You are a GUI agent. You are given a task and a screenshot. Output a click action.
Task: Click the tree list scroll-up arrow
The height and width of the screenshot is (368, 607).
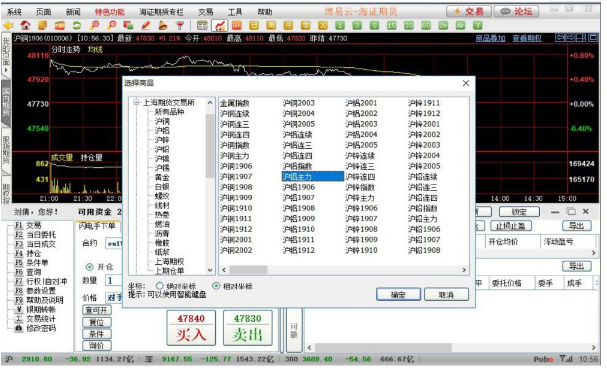pos(210,103)
